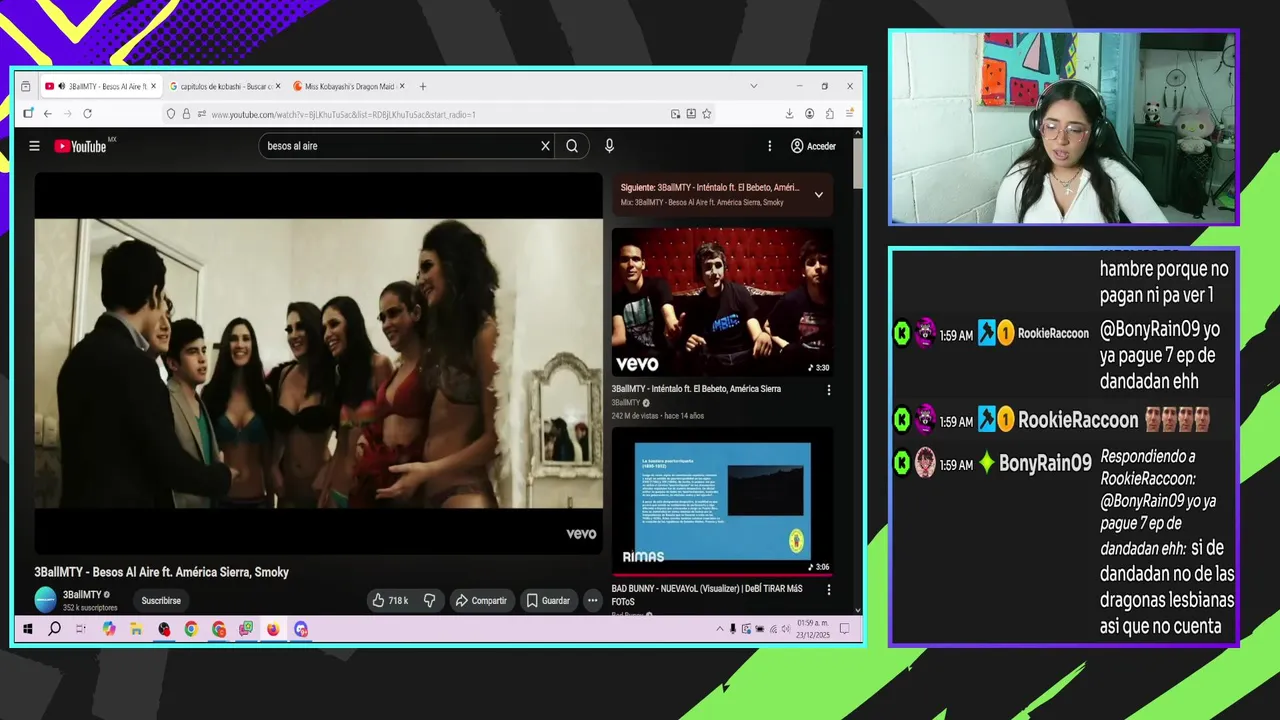Show site security padlock information
The height and width of the screenshot is (720, 1280).
186,114
